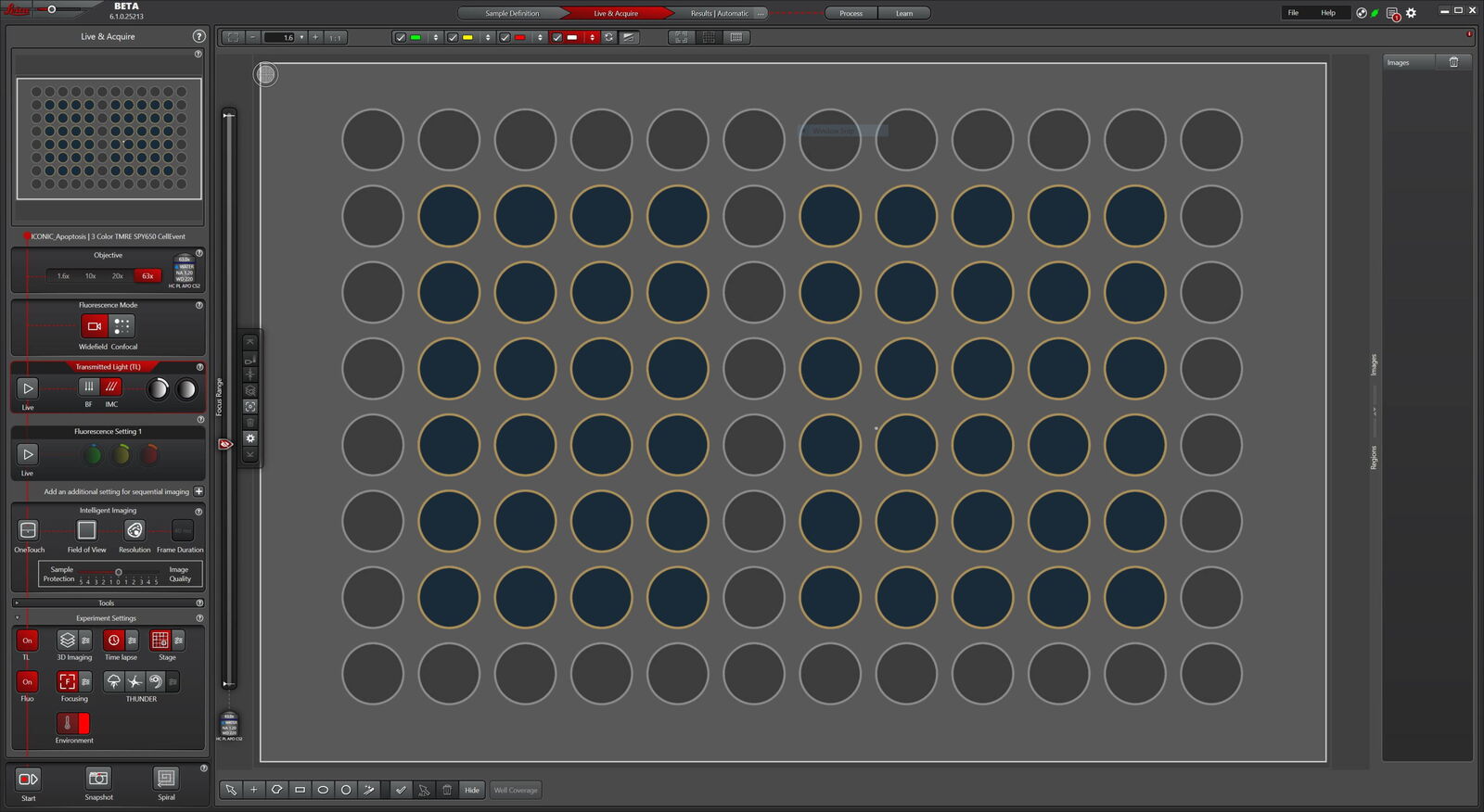The height and width of the screenshot is (812, 1484).
Task: Open white channel spinner dropdown
Action: tap(592, 37)
